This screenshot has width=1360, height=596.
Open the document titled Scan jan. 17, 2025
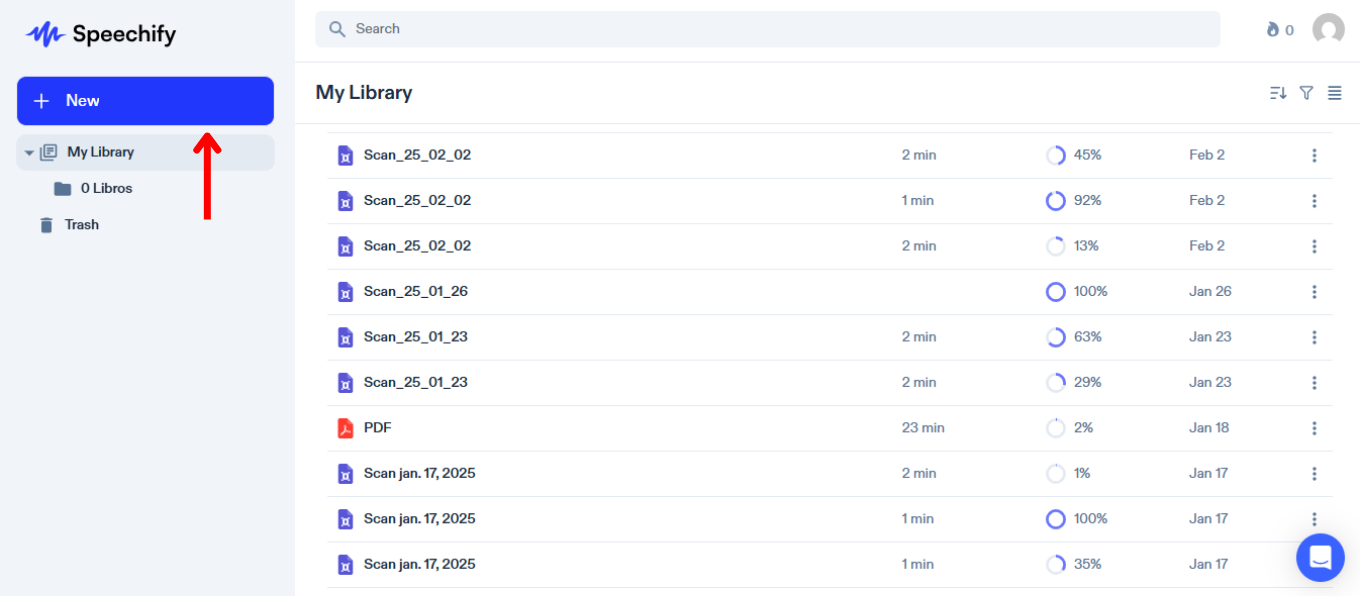coord(420,473)
